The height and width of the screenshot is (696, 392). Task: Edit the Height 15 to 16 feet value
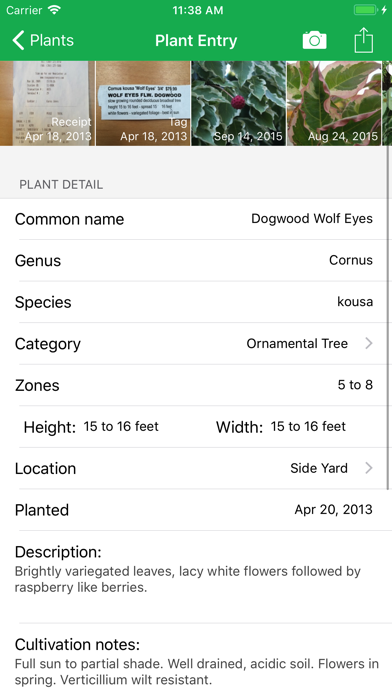point(121,426)
